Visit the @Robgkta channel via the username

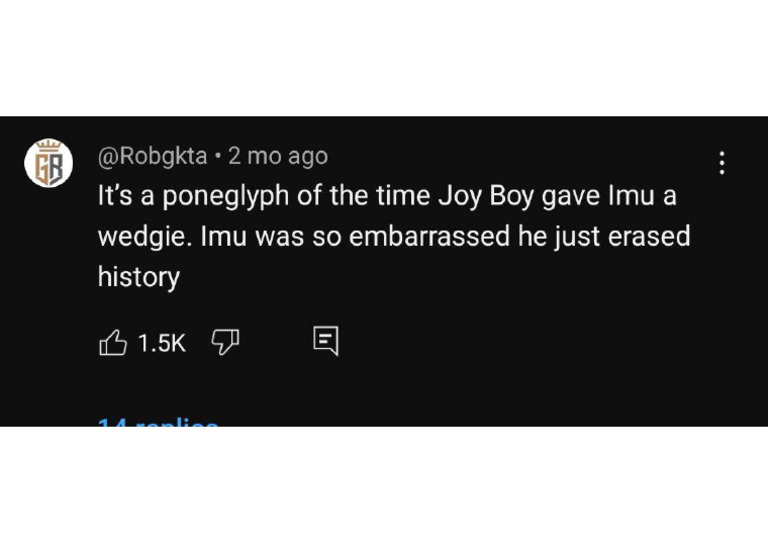[x=152, y=156]
